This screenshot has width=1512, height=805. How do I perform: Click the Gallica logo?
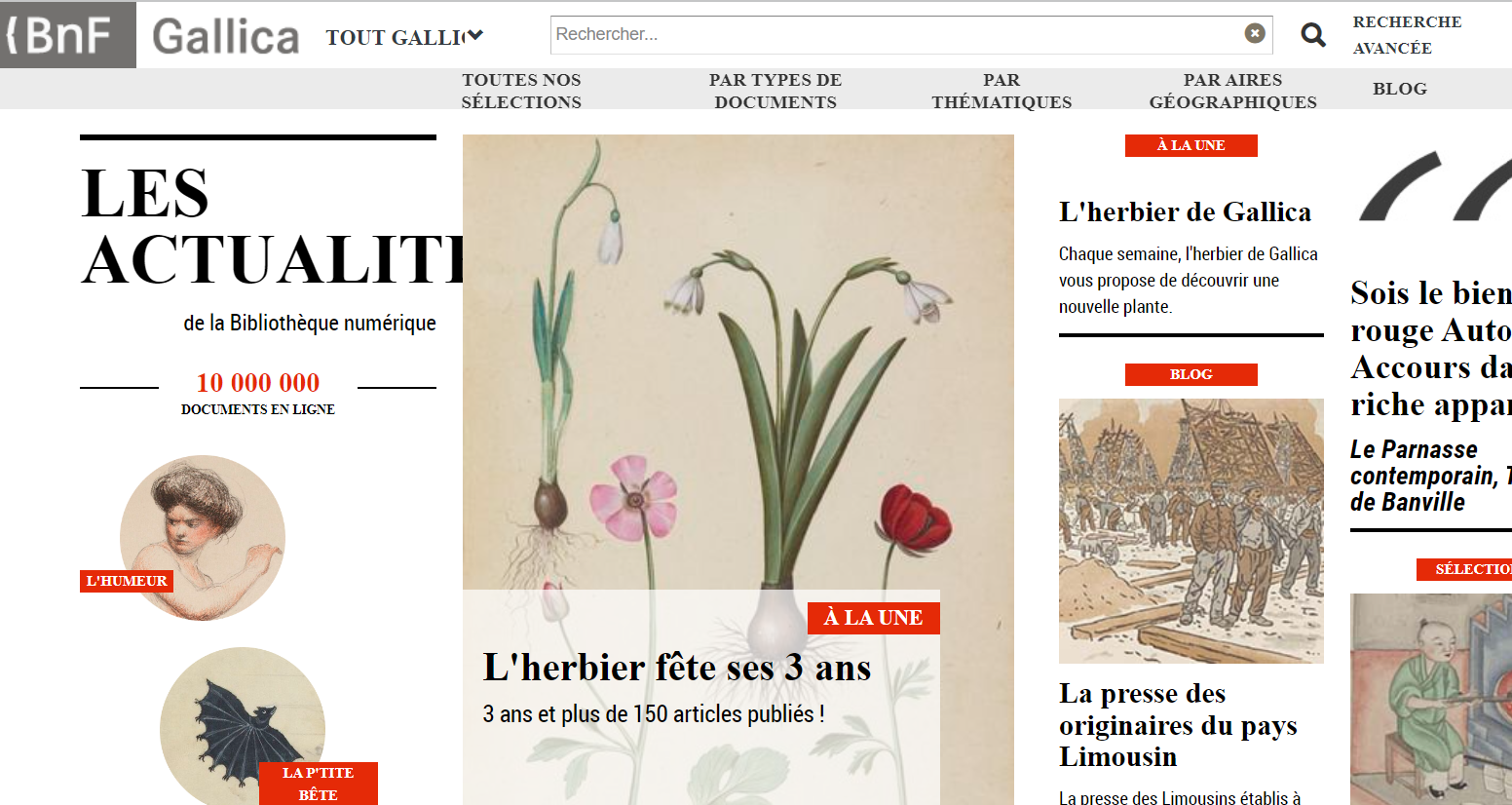click(x=225, y=37)
